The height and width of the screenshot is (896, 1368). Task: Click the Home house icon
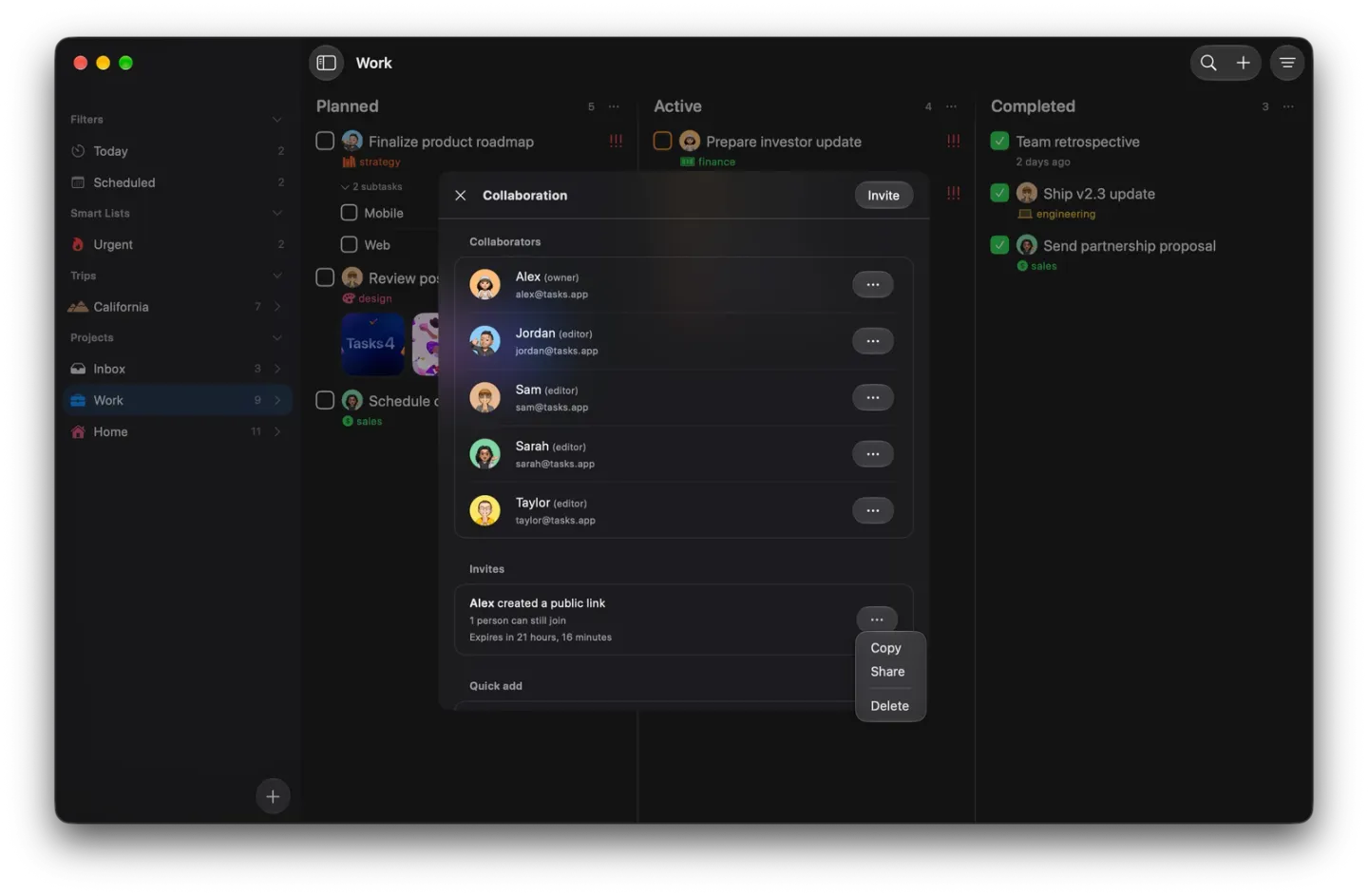[78, 431]
